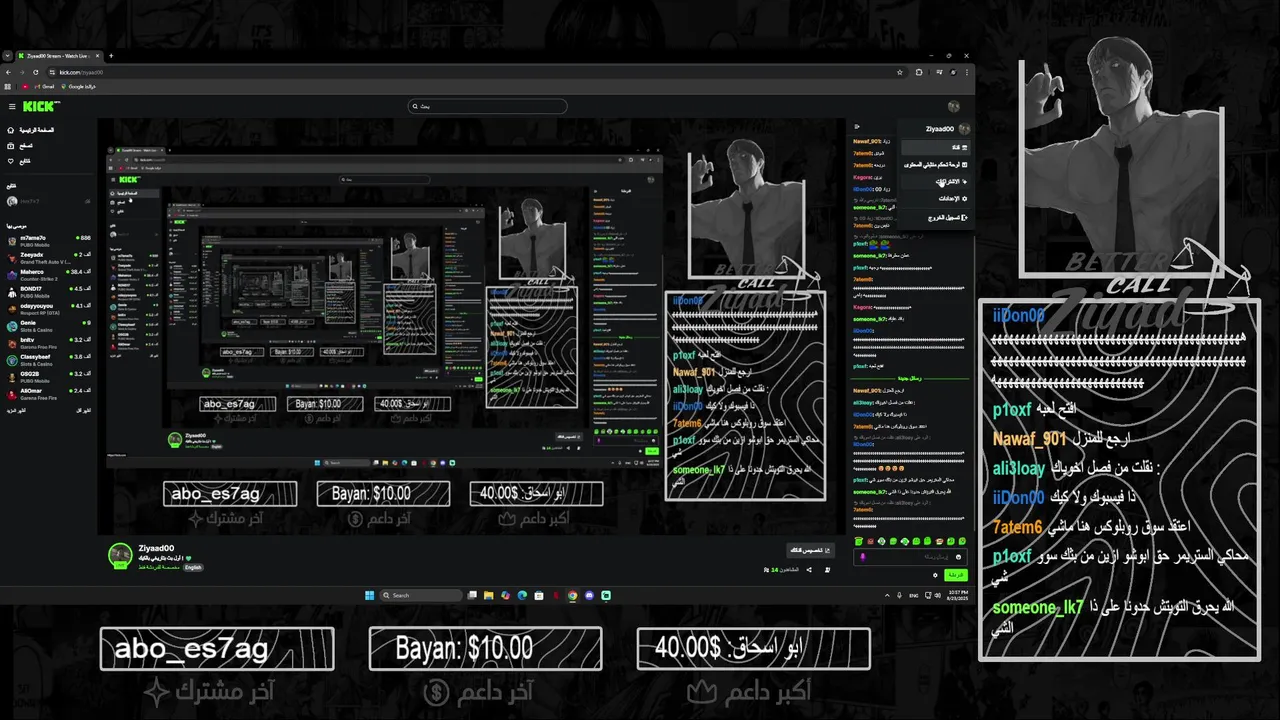Viewport: 1280px width, 720px height.
Task: Open تصفح in Kick sidebar
Action: tap(20, 146)
